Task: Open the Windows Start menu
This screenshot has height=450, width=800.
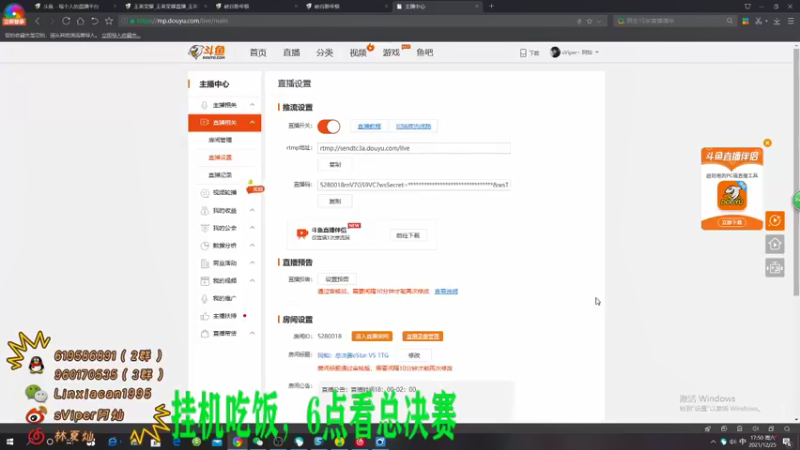Action: [10, 442]
